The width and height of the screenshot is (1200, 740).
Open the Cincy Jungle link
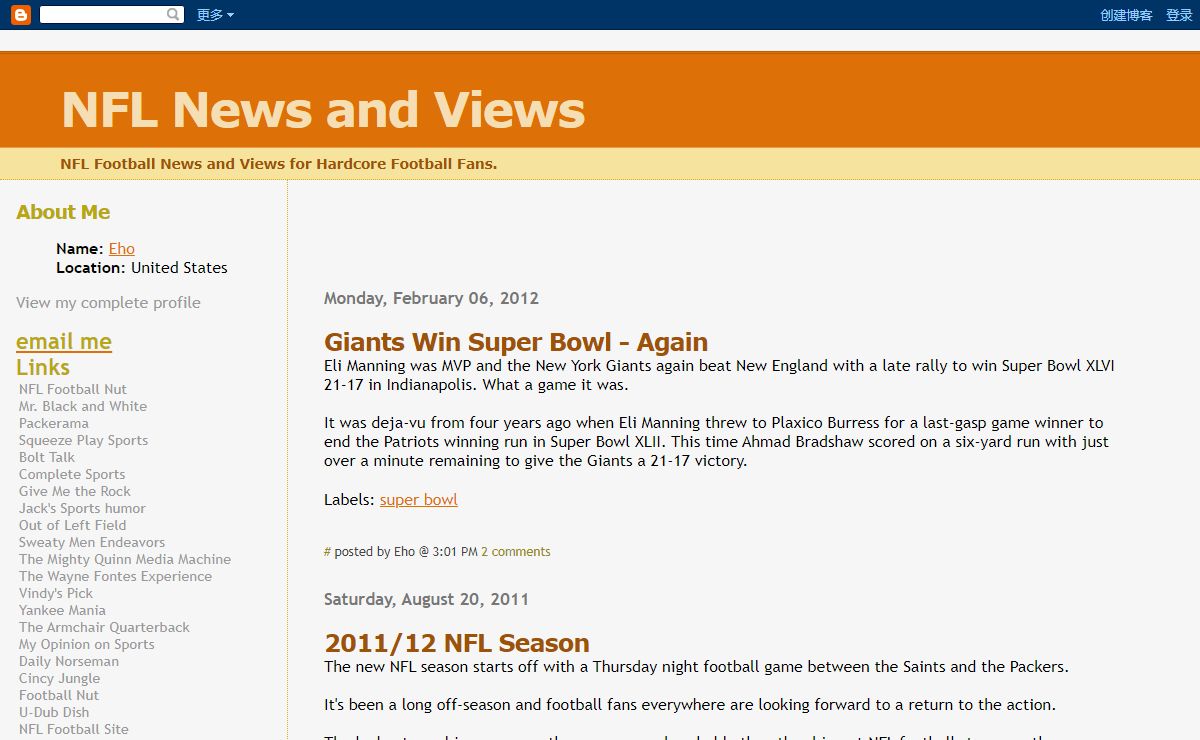(60, 678)
